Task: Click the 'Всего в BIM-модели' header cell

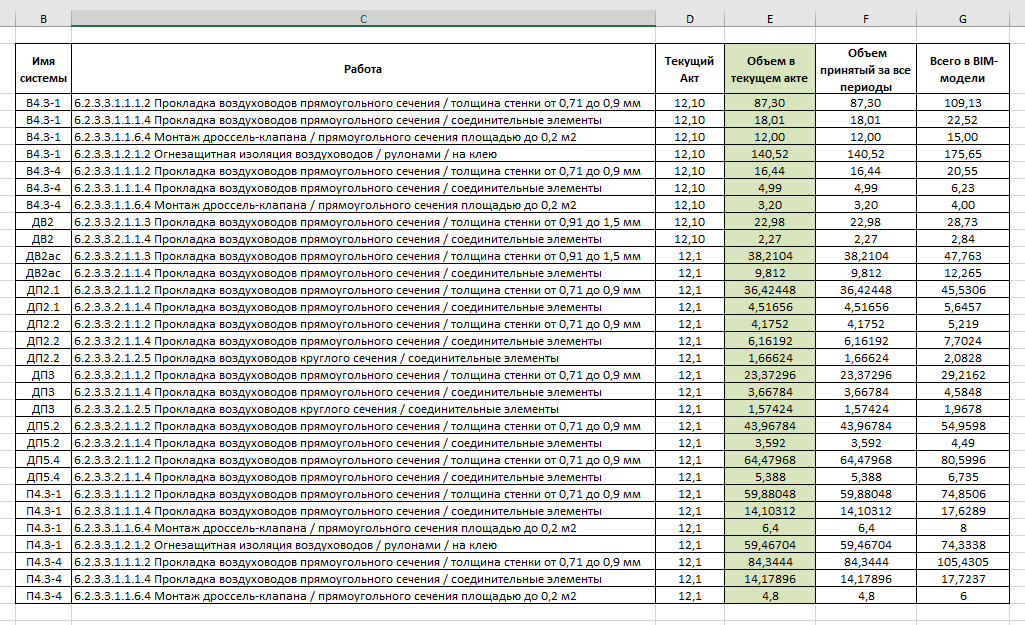Action: click(963, 69)
